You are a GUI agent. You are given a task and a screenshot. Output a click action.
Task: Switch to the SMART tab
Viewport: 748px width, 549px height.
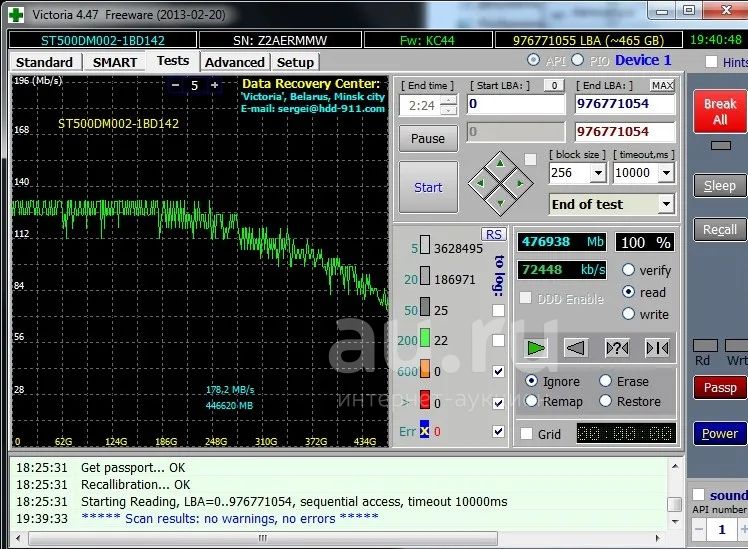tap(115, 62)
